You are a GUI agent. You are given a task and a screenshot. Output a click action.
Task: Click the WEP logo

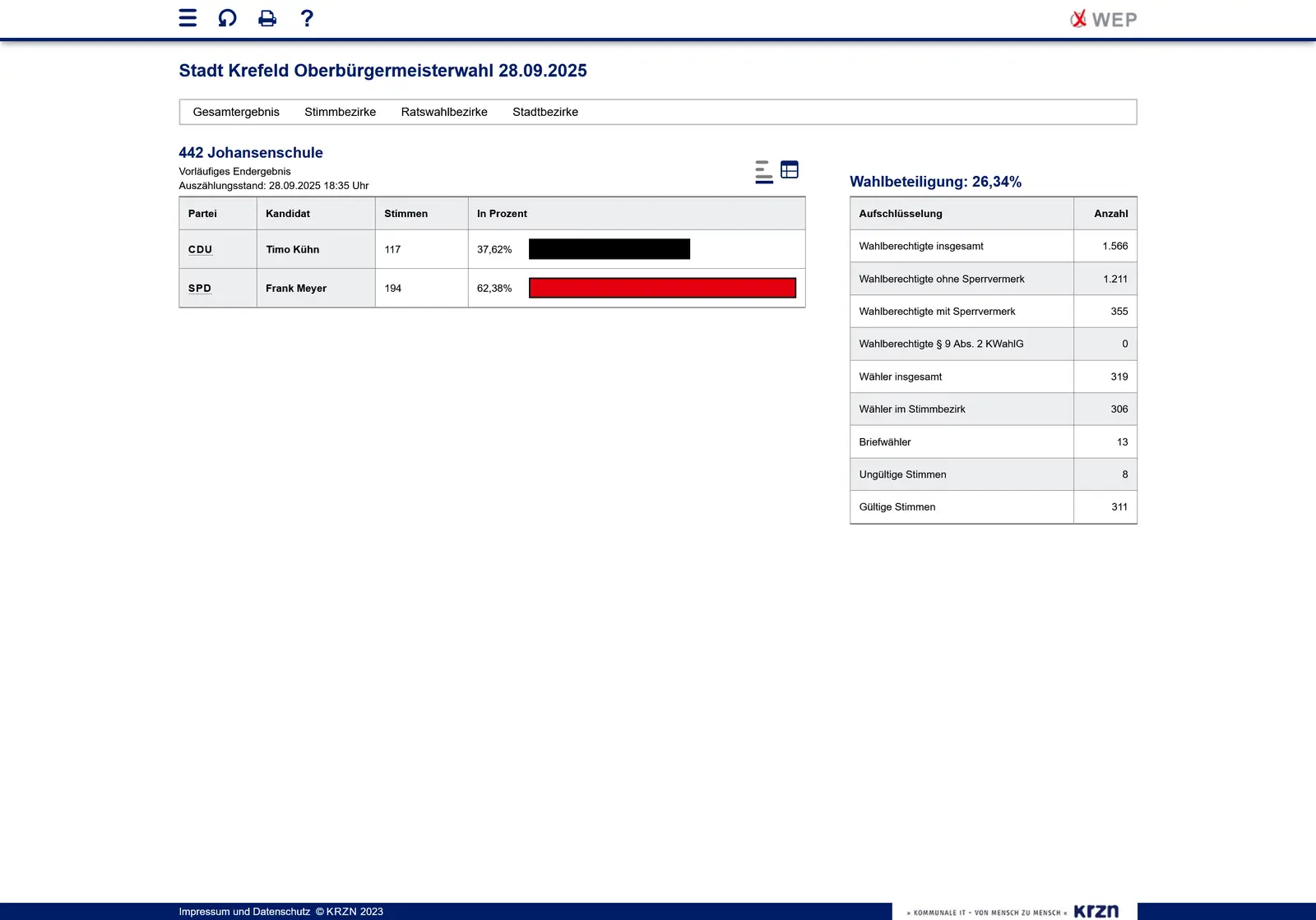[1103, 19]
